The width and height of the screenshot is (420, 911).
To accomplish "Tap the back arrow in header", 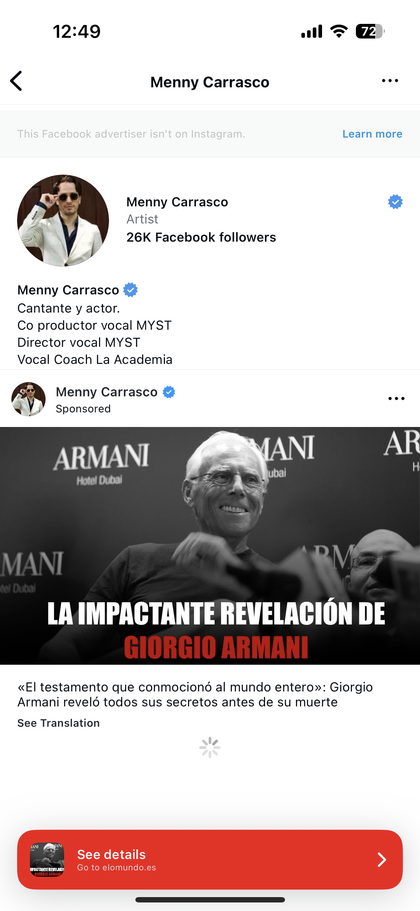I will click(x=16, y=81).
